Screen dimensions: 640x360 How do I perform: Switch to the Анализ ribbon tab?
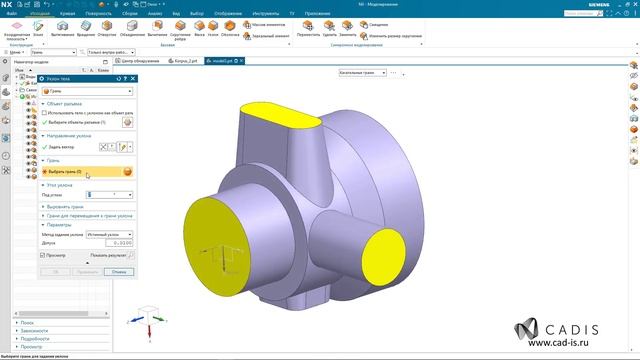point(155,13)
